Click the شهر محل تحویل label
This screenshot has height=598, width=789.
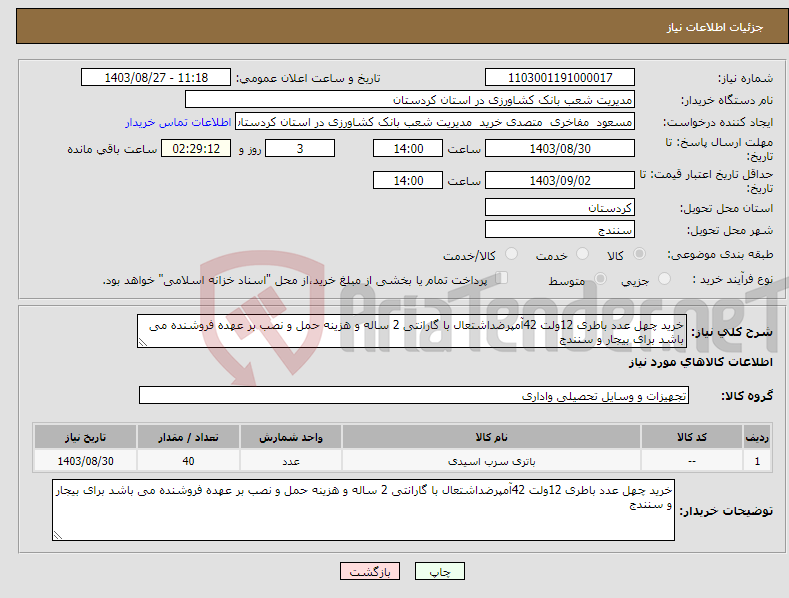tap(730, 230)
